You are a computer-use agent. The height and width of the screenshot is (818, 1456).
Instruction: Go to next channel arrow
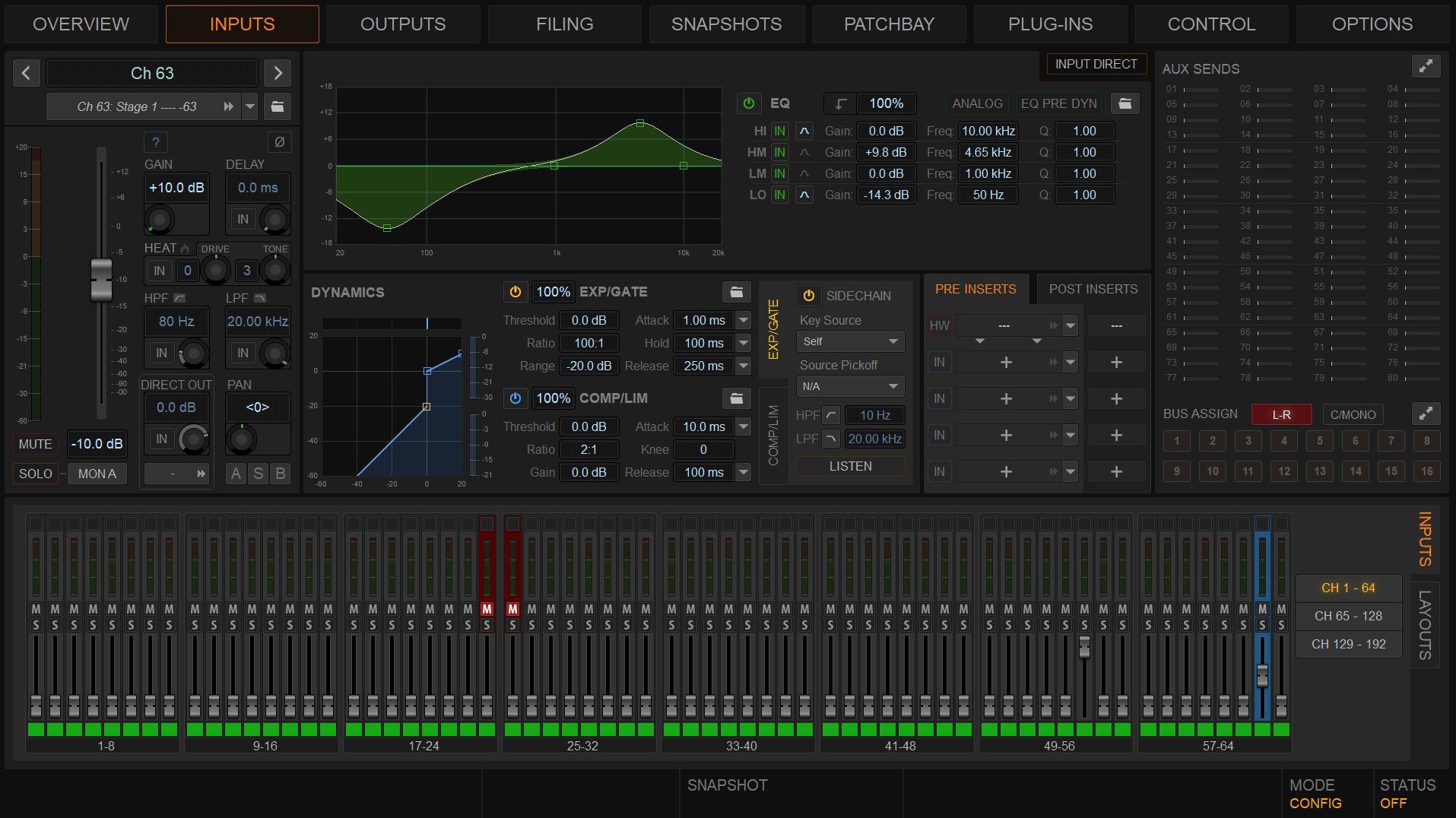[x=278, y=73]
